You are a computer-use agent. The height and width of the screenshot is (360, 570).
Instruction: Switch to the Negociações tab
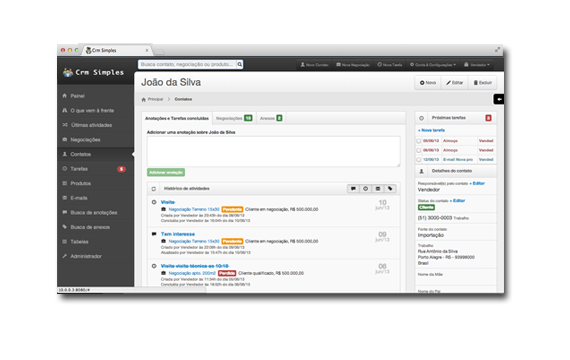(234, 118)
